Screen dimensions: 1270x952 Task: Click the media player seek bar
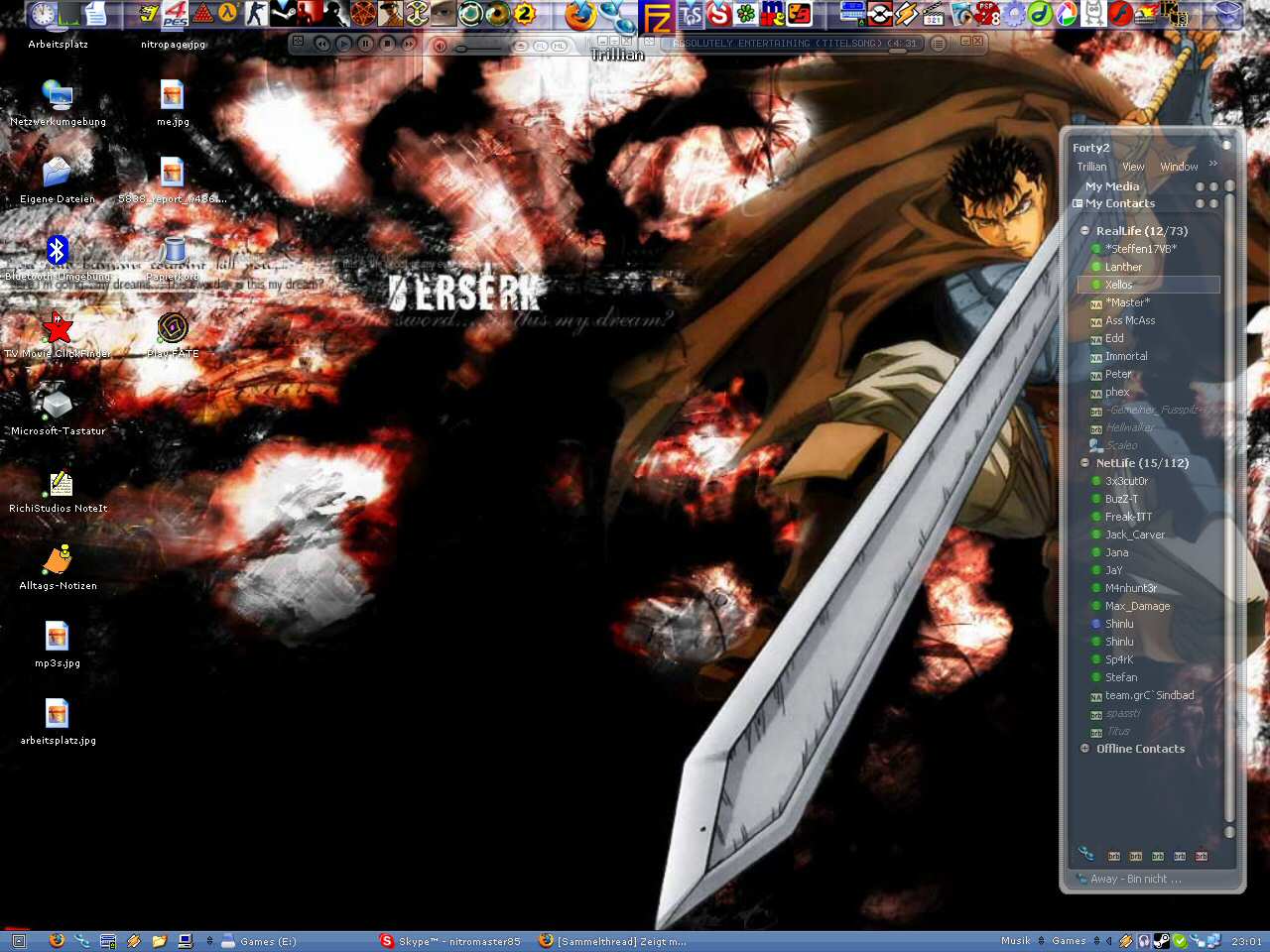click(794, 51)
